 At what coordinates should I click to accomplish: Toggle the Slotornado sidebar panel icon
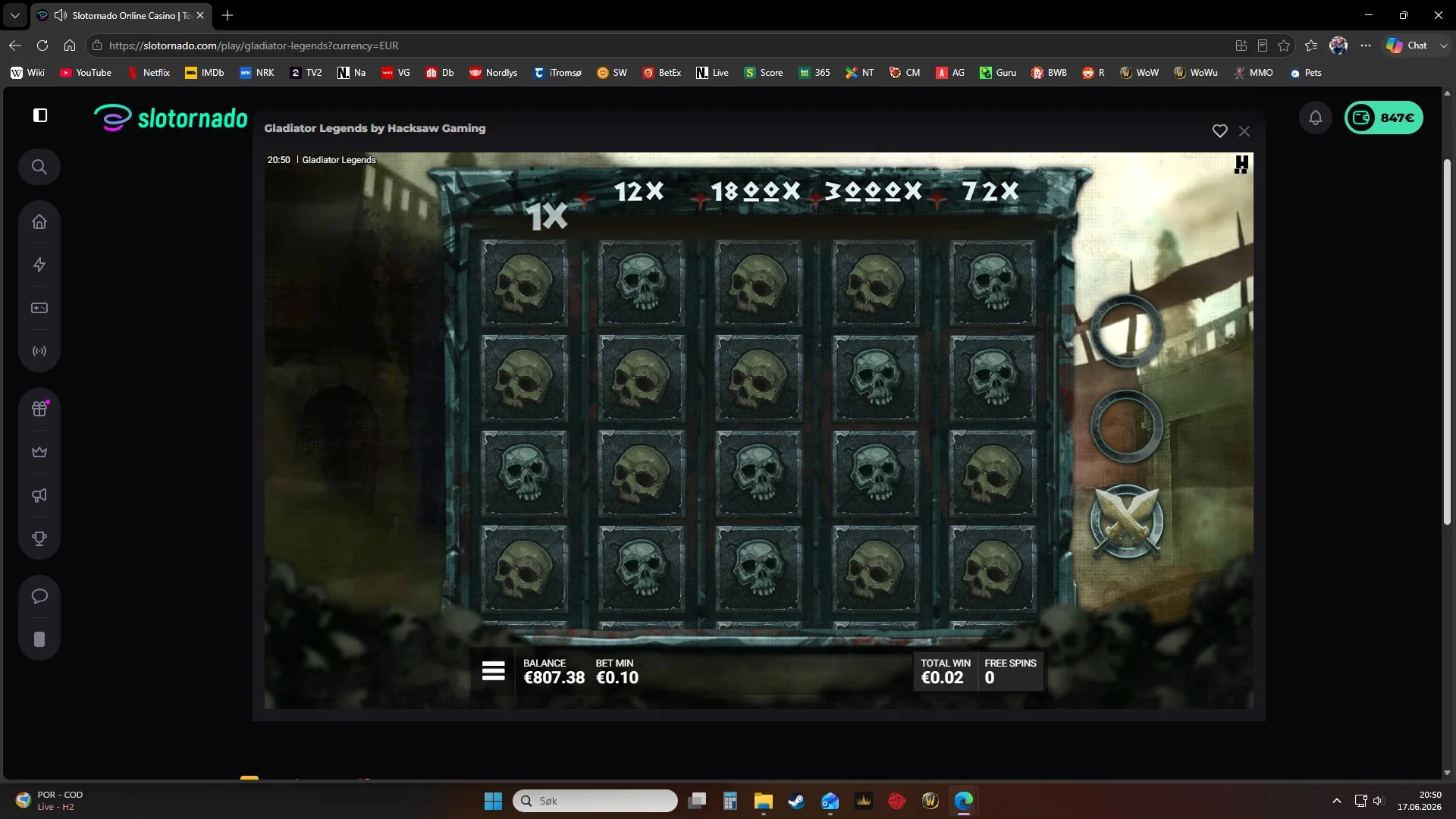(40, 115)
